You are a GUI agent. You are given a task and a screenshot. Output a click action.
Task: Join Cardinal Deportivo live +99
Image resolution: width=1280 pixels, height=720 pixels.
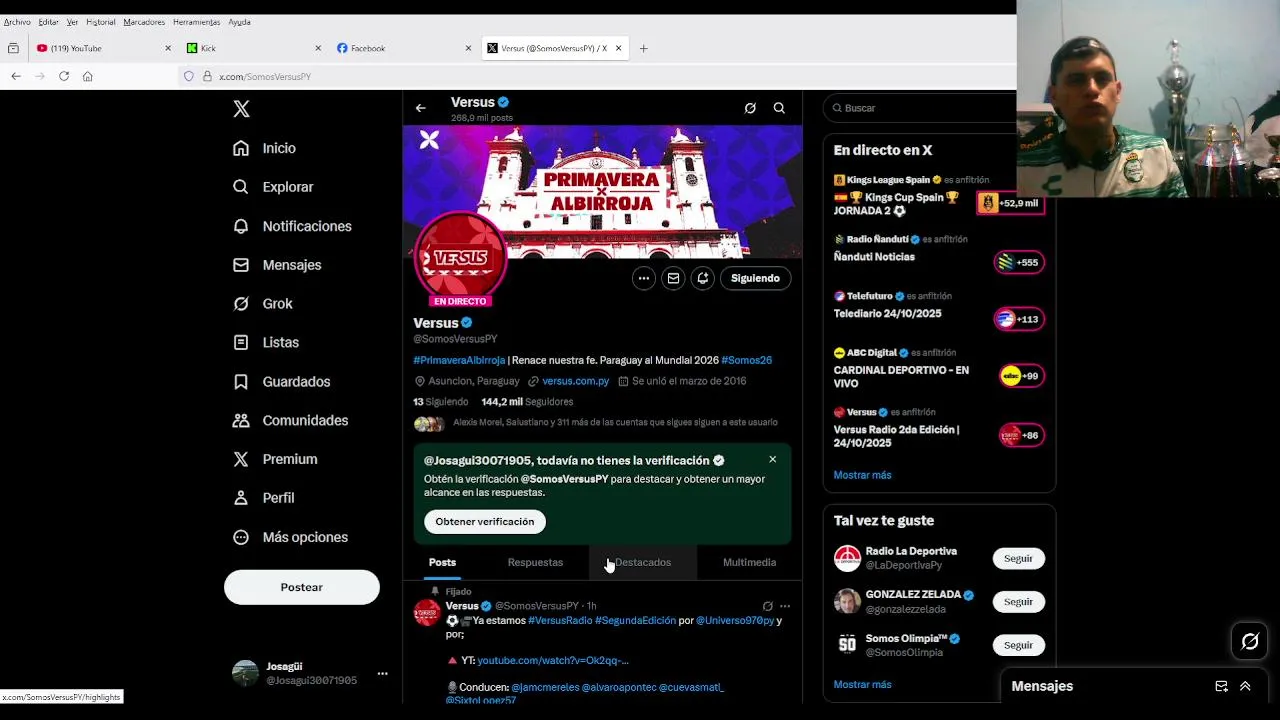click(1021, 376)
